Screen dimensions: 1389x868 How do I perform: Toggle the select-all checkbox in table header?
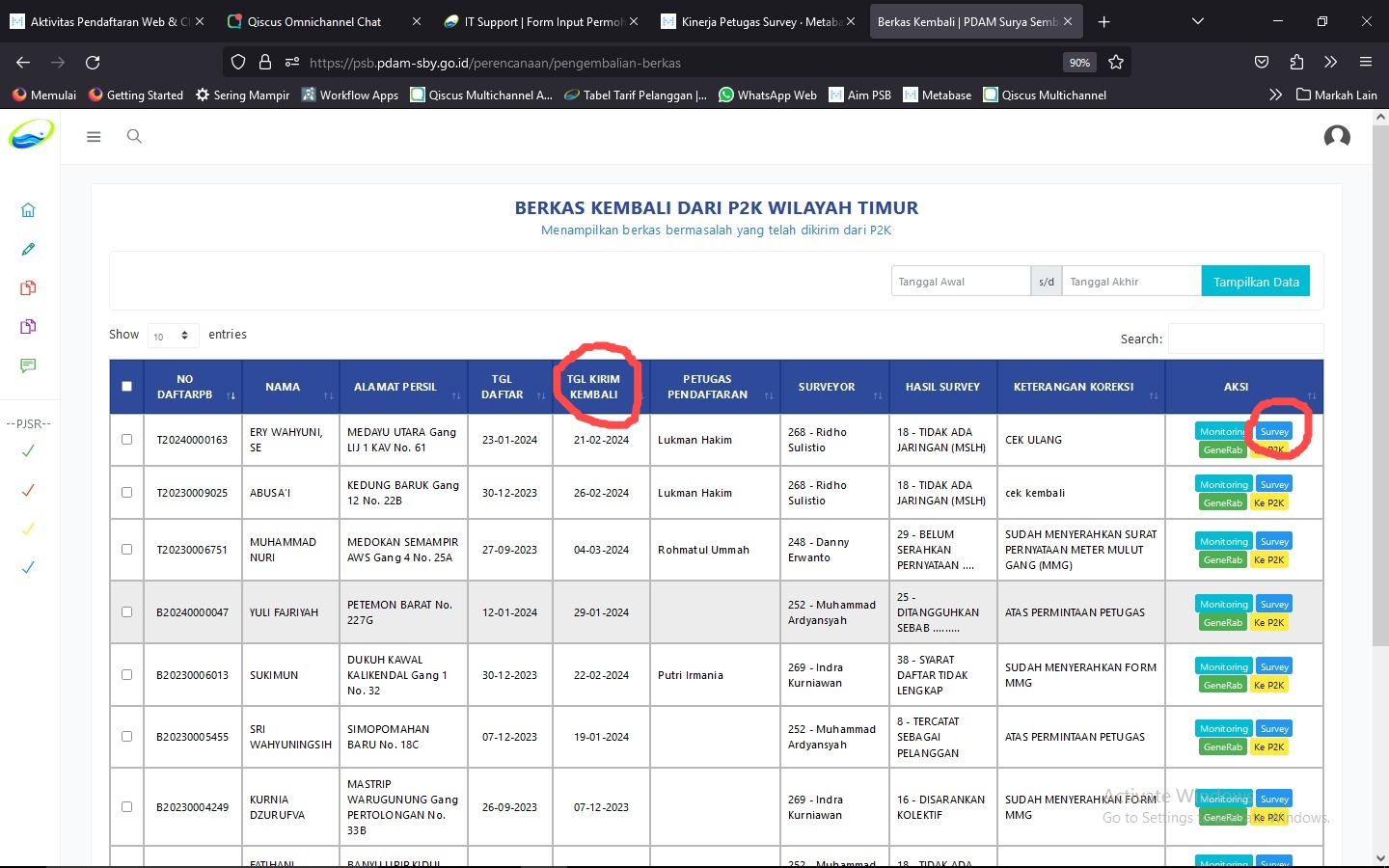[x=126, y=387]
